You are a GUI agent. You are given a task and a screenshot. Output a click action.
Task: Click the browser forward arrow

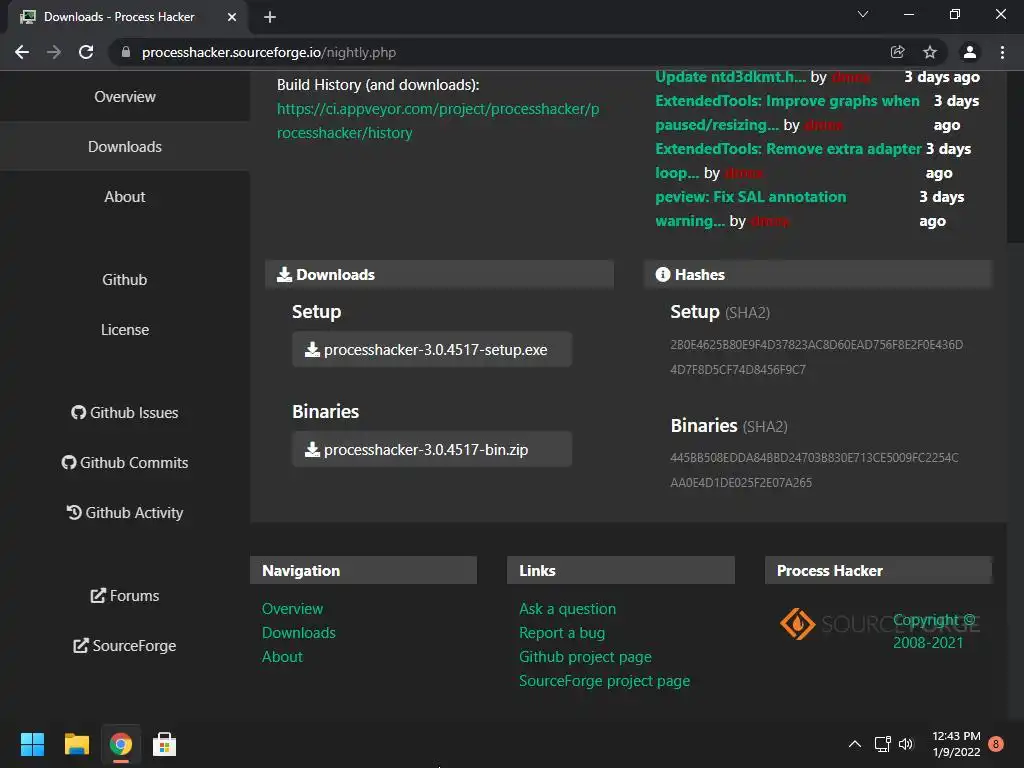[x=54, y=52]
